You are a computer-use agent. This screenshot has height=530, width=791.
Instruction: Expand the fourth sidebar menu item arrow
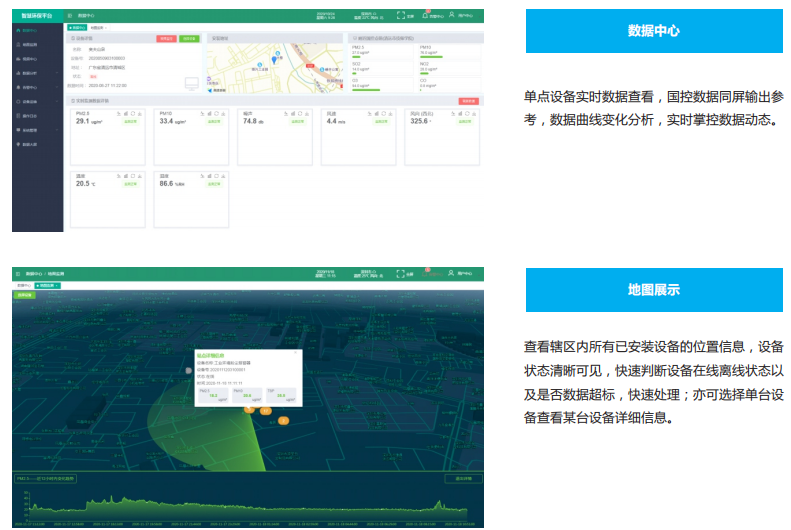(x=58, y=73)
